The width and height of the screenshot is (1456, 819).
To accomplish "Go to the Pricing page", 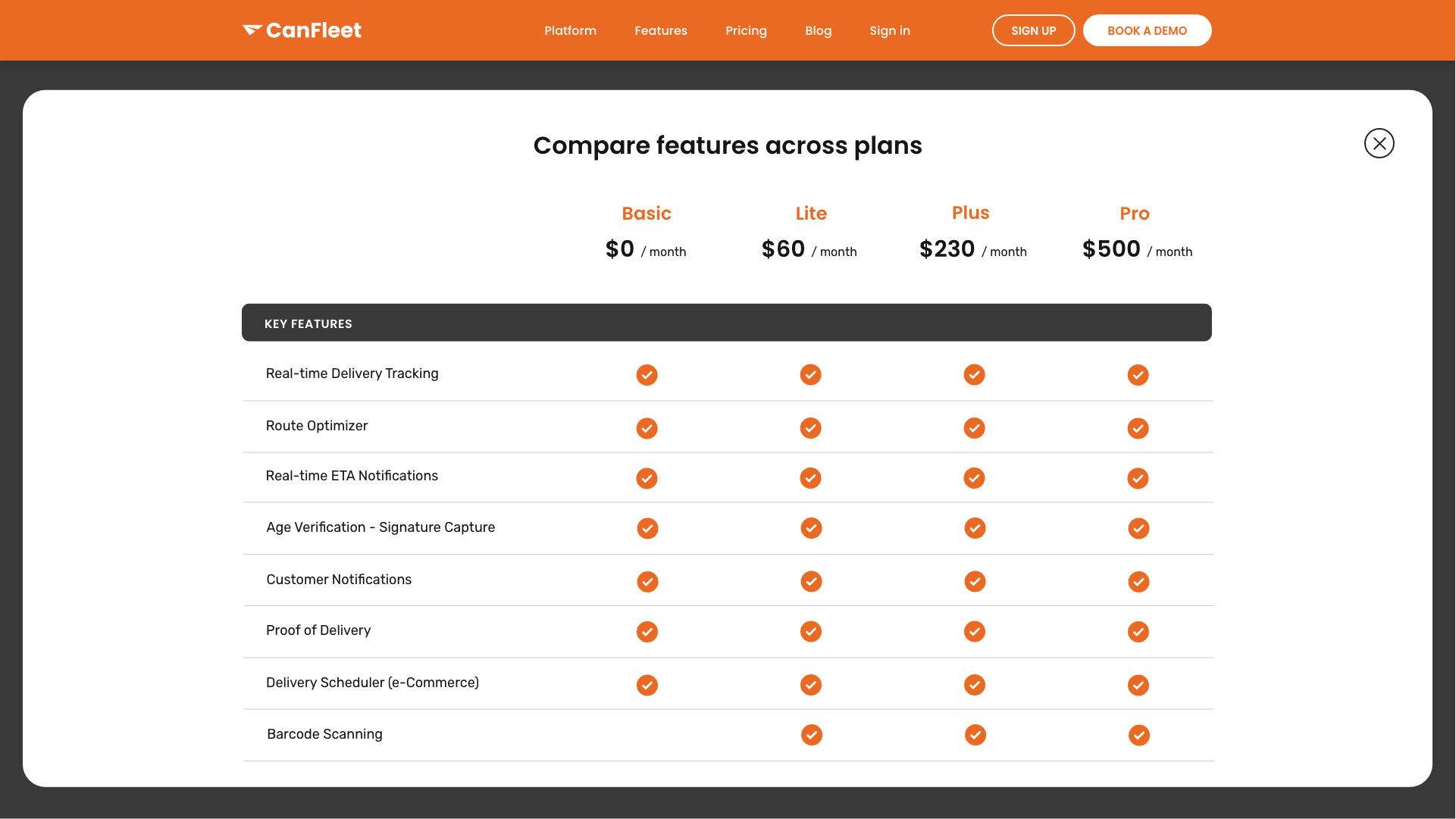I will (x=746, y=30).
